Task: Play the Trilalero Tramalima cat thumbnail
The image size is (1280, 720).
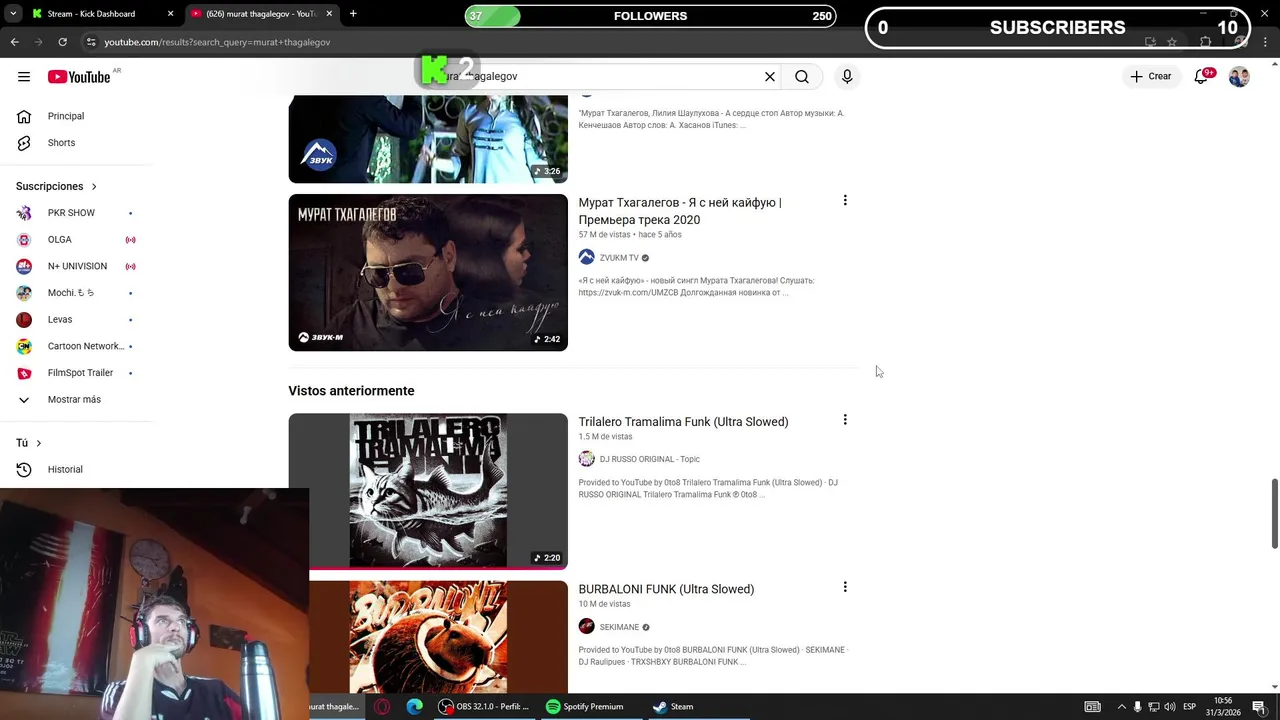Action: coord(428,491)
